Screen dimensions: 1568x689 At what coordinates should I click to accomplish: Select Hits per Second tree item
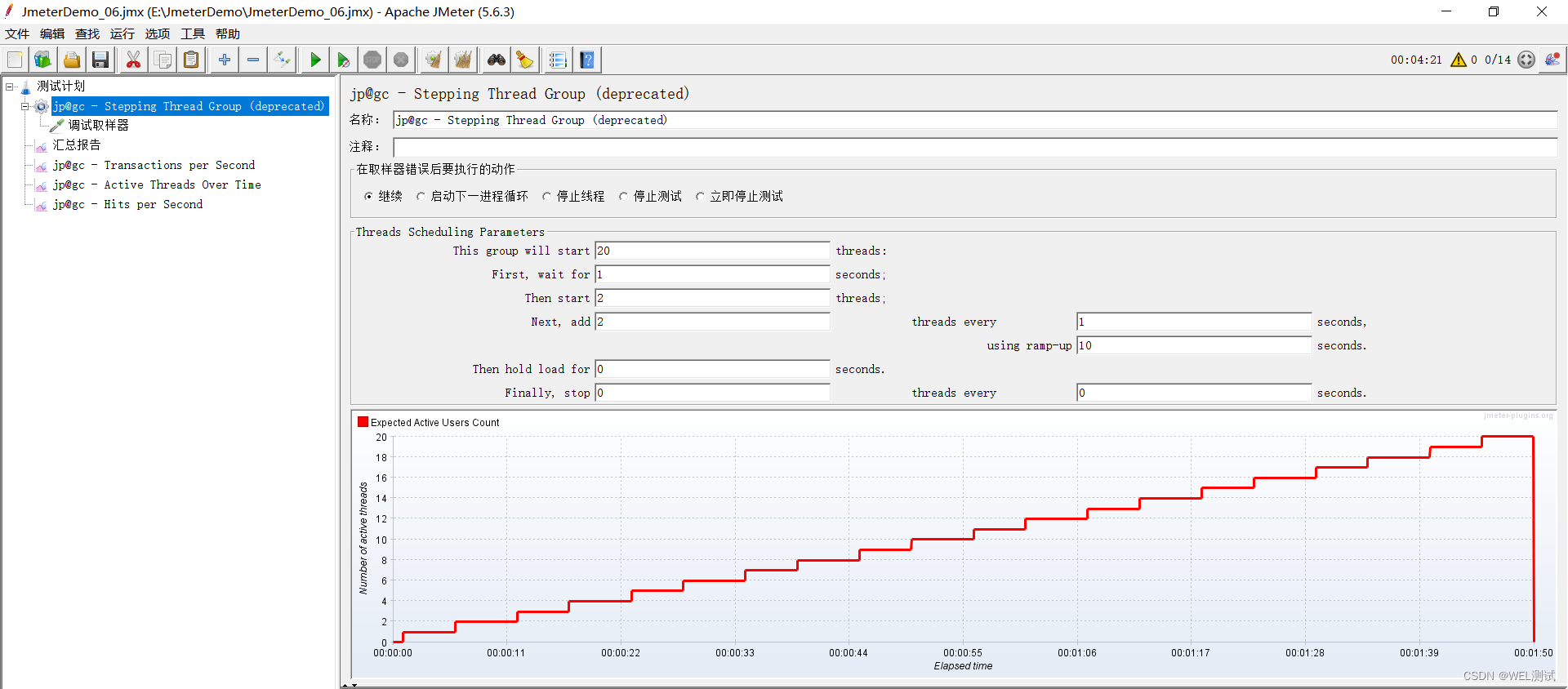point(127,204)
